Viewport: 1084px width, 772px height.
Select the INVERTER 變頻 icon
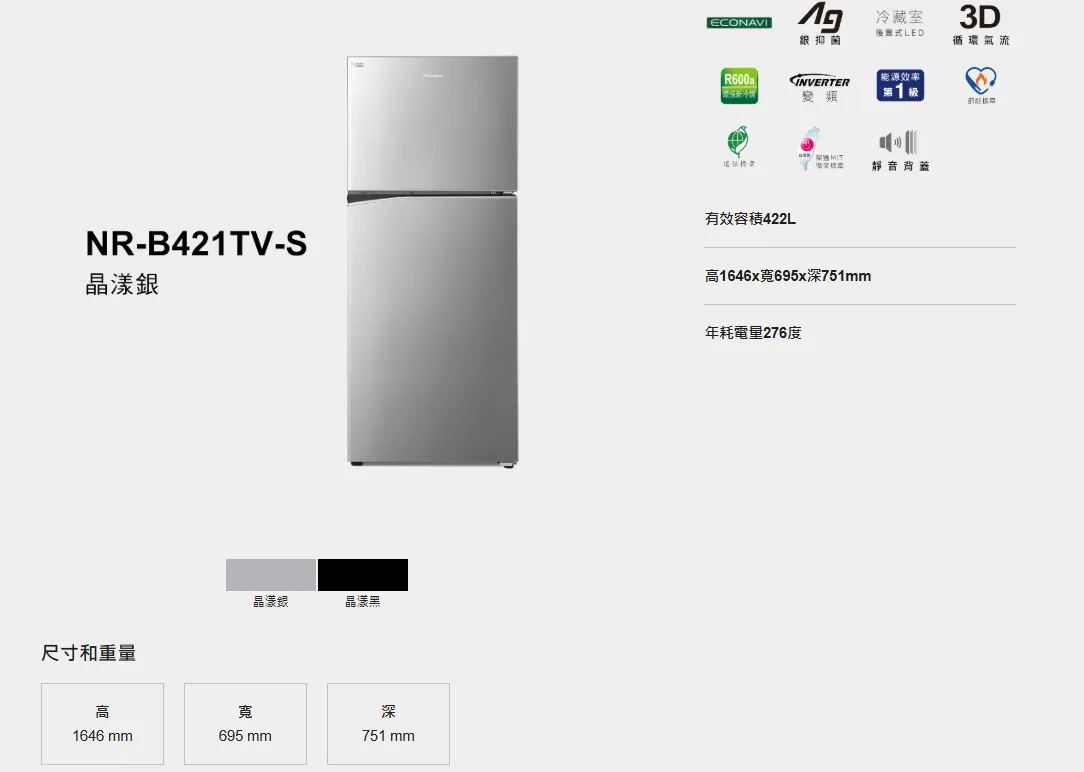[820, 88]
